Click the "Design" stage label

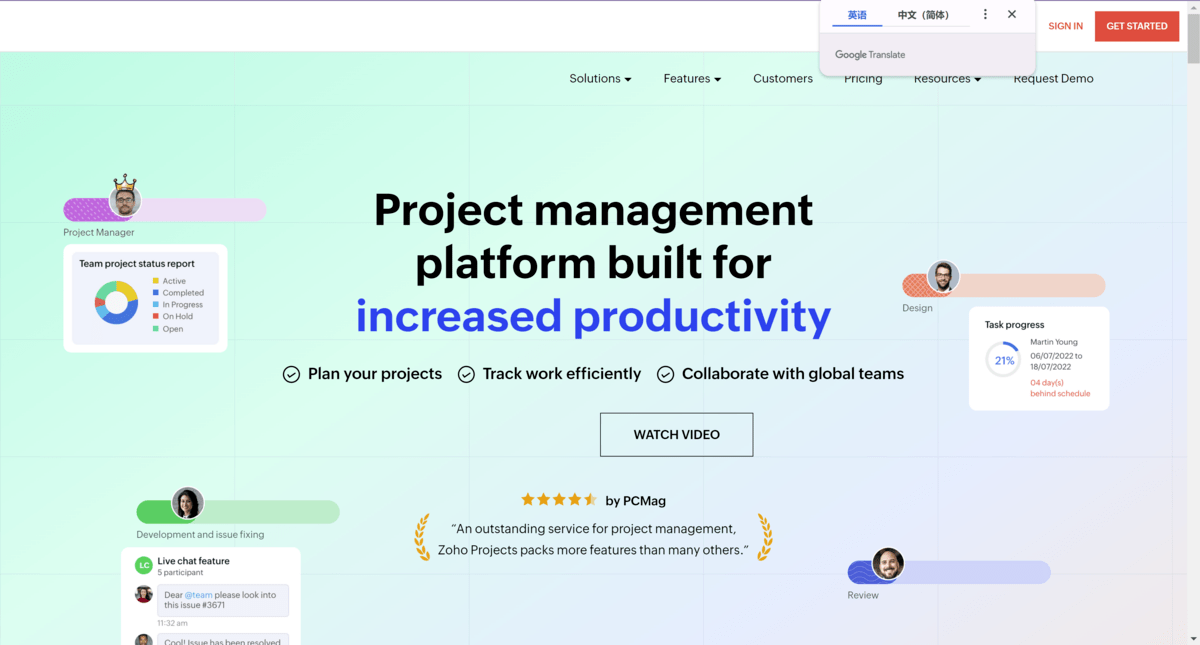(917, 308)
